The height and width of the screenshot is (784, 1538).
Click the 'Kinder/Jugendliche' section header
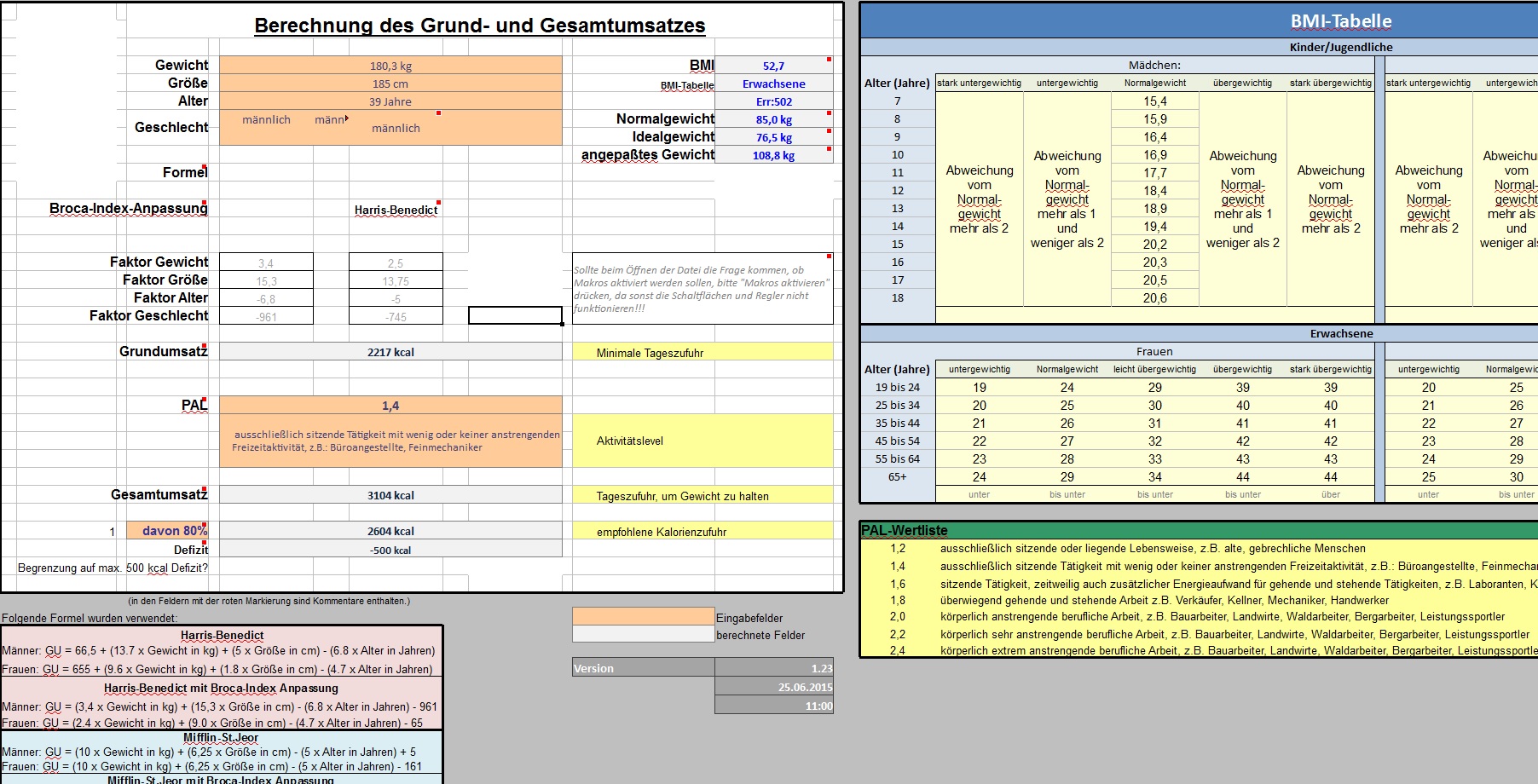coord(1341,47)
